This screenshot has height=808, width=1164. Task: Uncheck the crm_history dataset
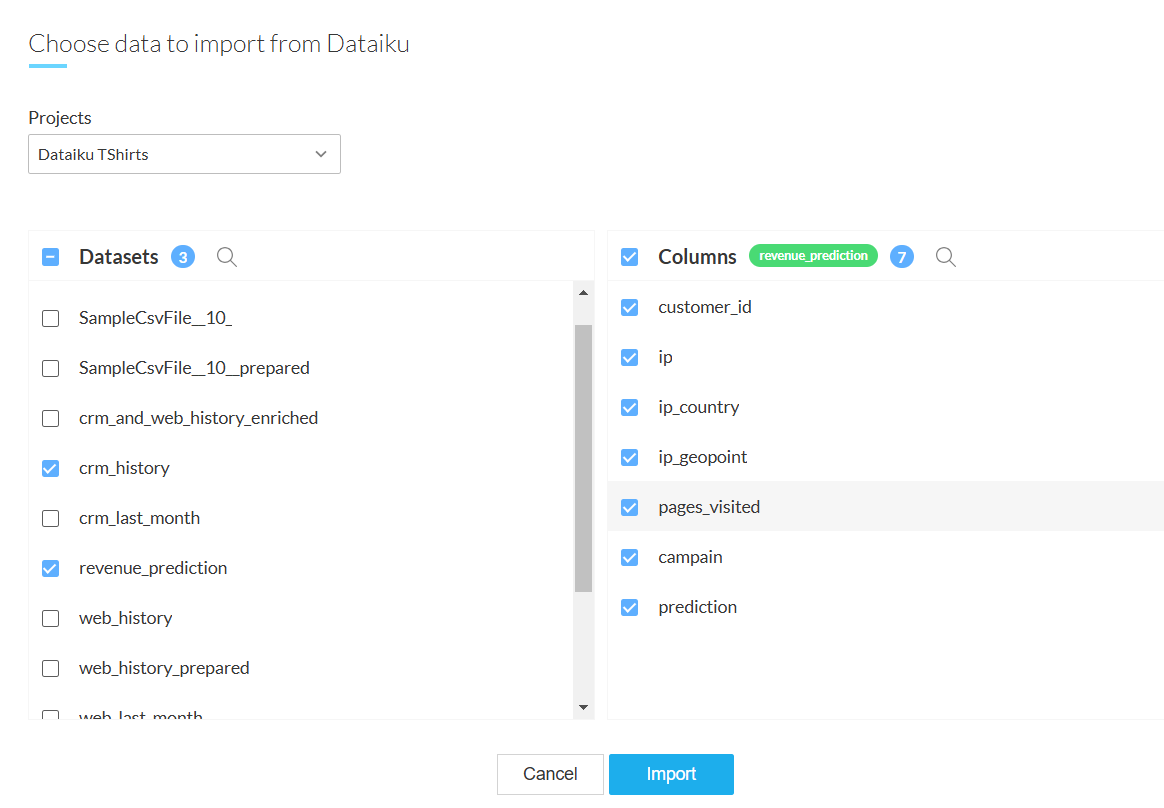coord(50,468)
